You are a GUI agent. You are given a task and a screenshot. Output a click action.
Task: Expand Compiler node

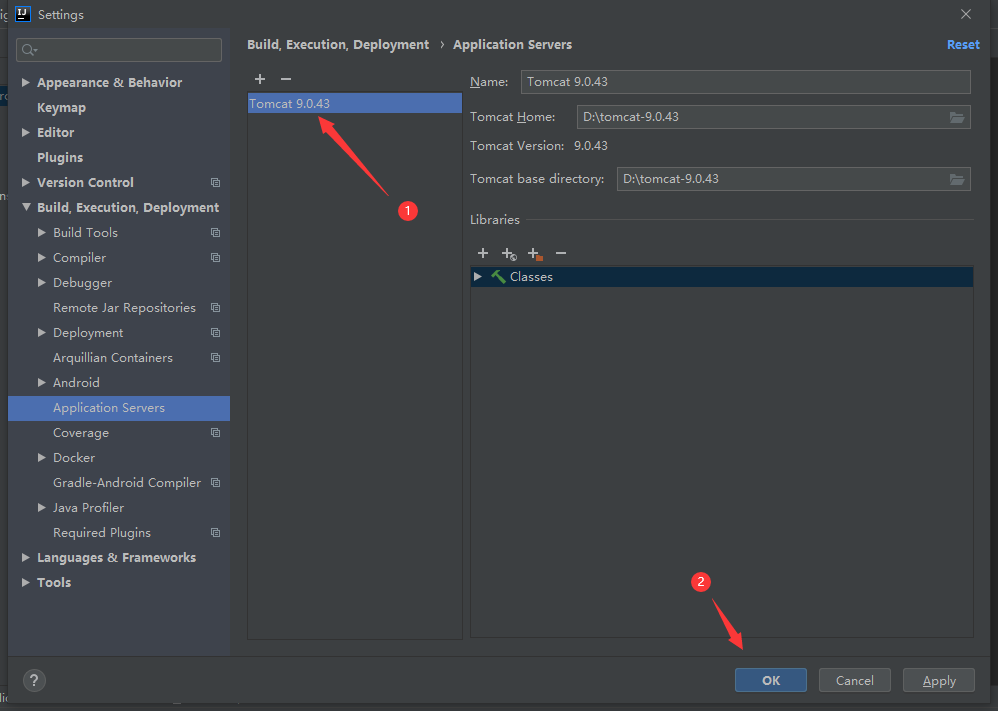pos(41,257)
